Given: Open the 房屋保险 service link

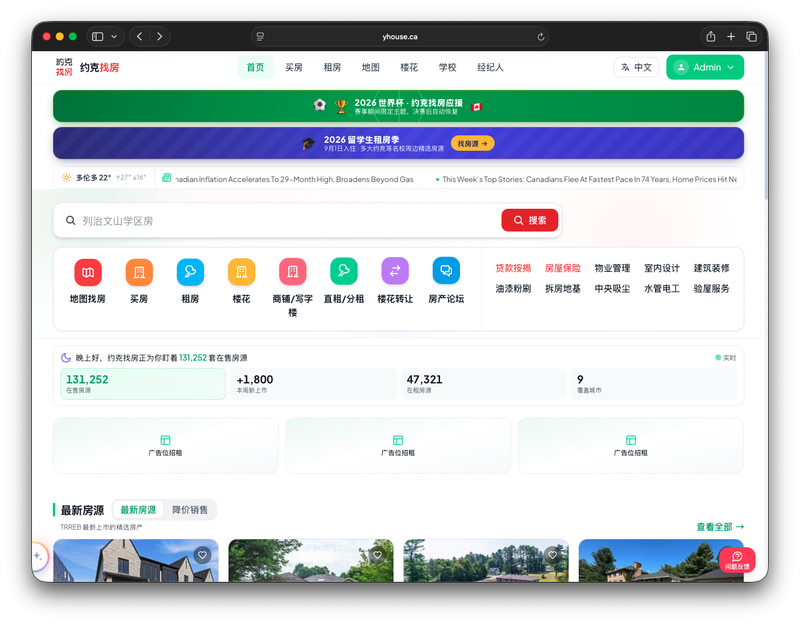Looking at the screenshot, I should (x=563, y=268).
